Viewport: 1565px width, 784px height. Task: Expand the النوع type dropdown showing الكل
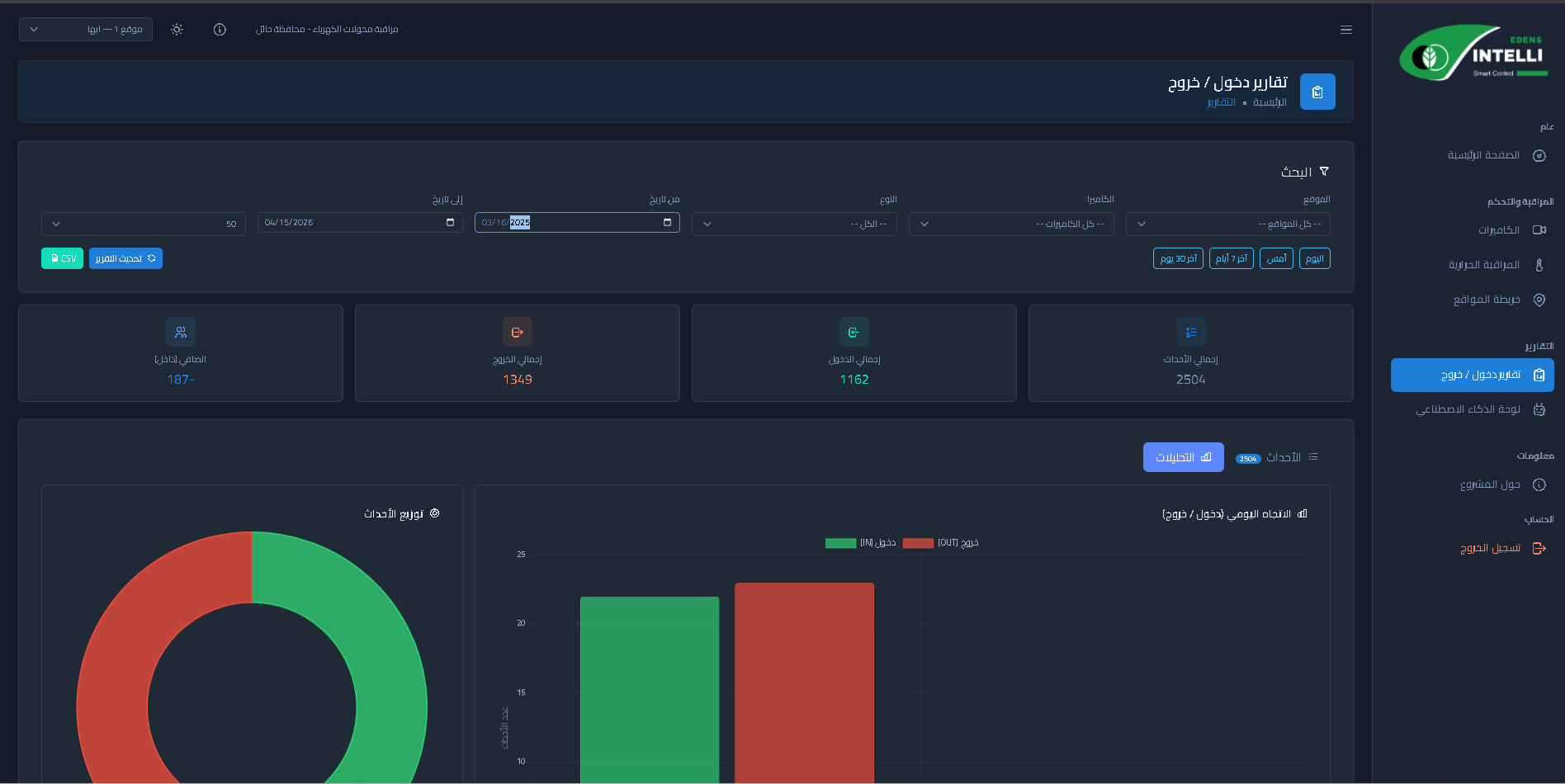[x=794, y=224]
